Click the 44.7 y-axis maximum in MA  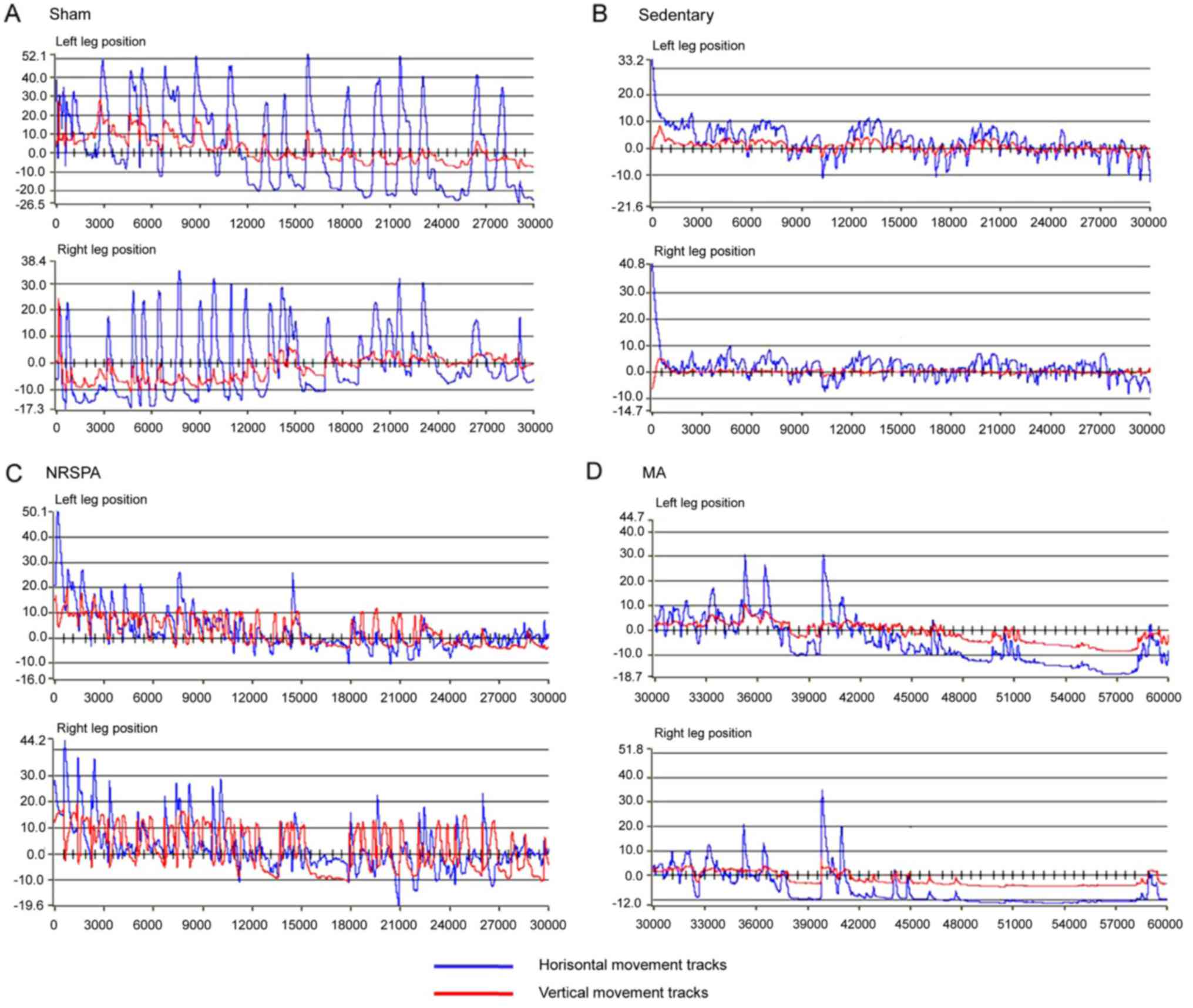631,517
